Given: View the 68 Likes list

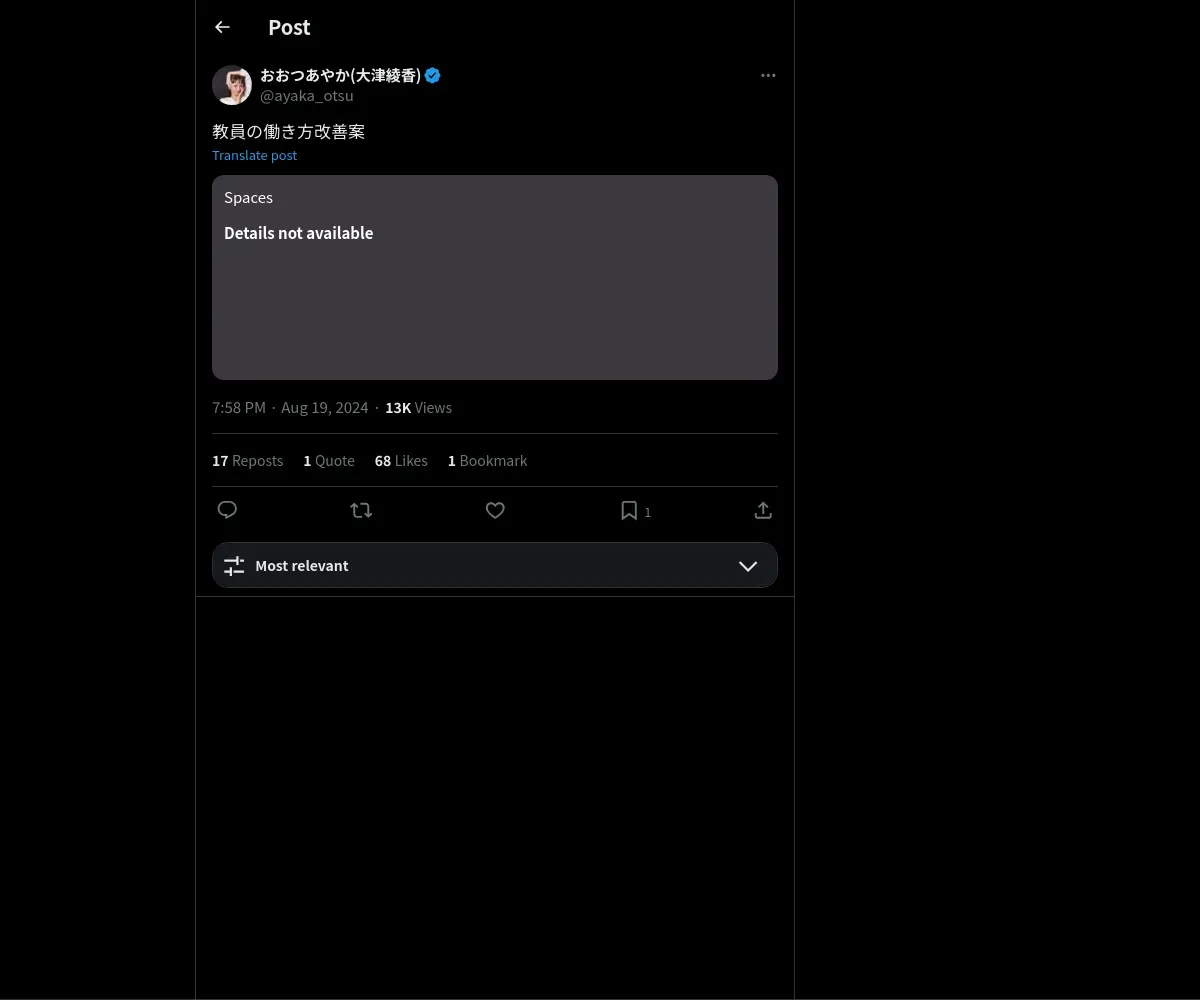Looking at the screenshot, I should tap(401, 461).
